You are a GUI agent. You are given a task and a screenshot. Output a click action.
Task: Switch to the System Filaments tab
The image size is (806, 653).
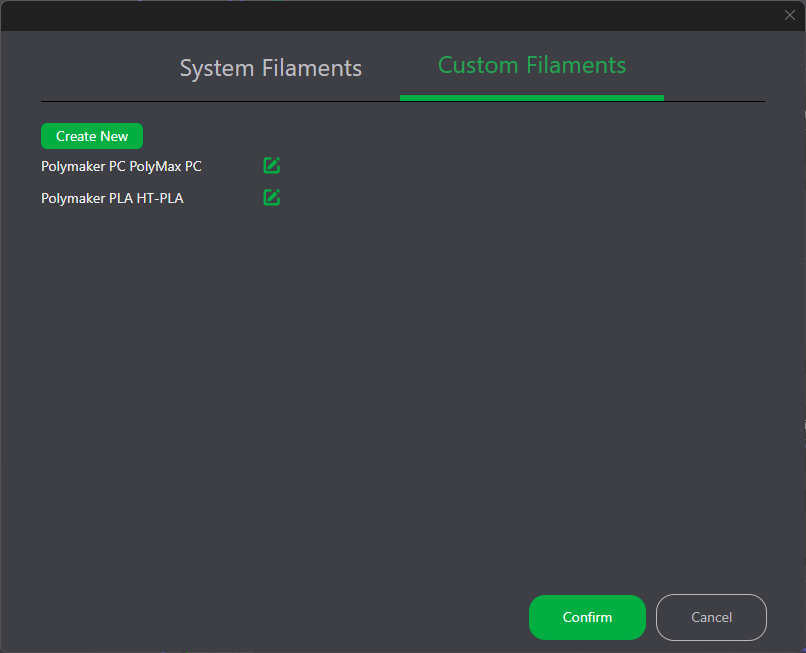pyautogui.click(x=271, y=68)
